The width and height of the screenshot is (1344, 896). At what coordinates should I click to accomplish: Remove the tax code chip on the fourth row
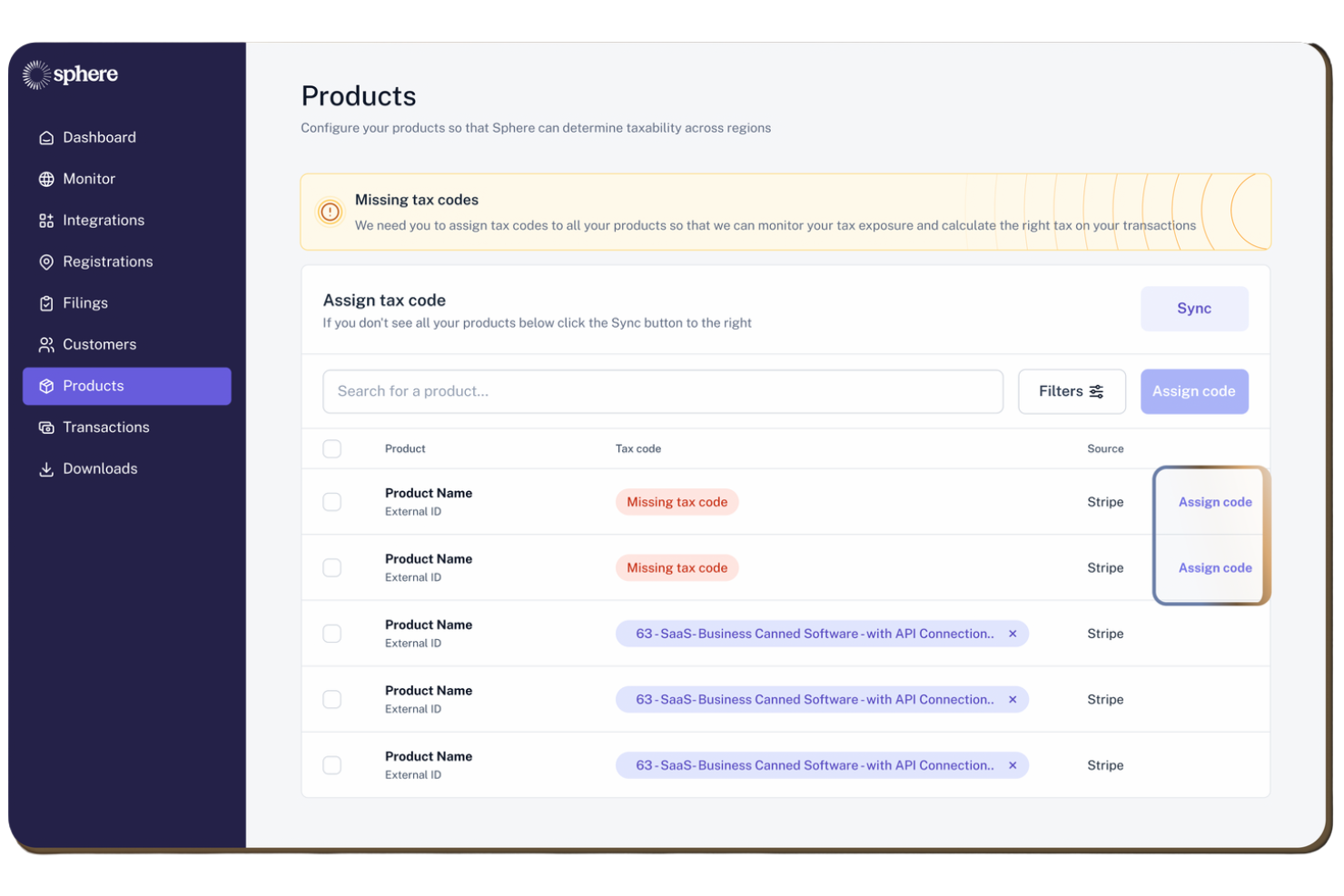click(x=1012, y=699)
